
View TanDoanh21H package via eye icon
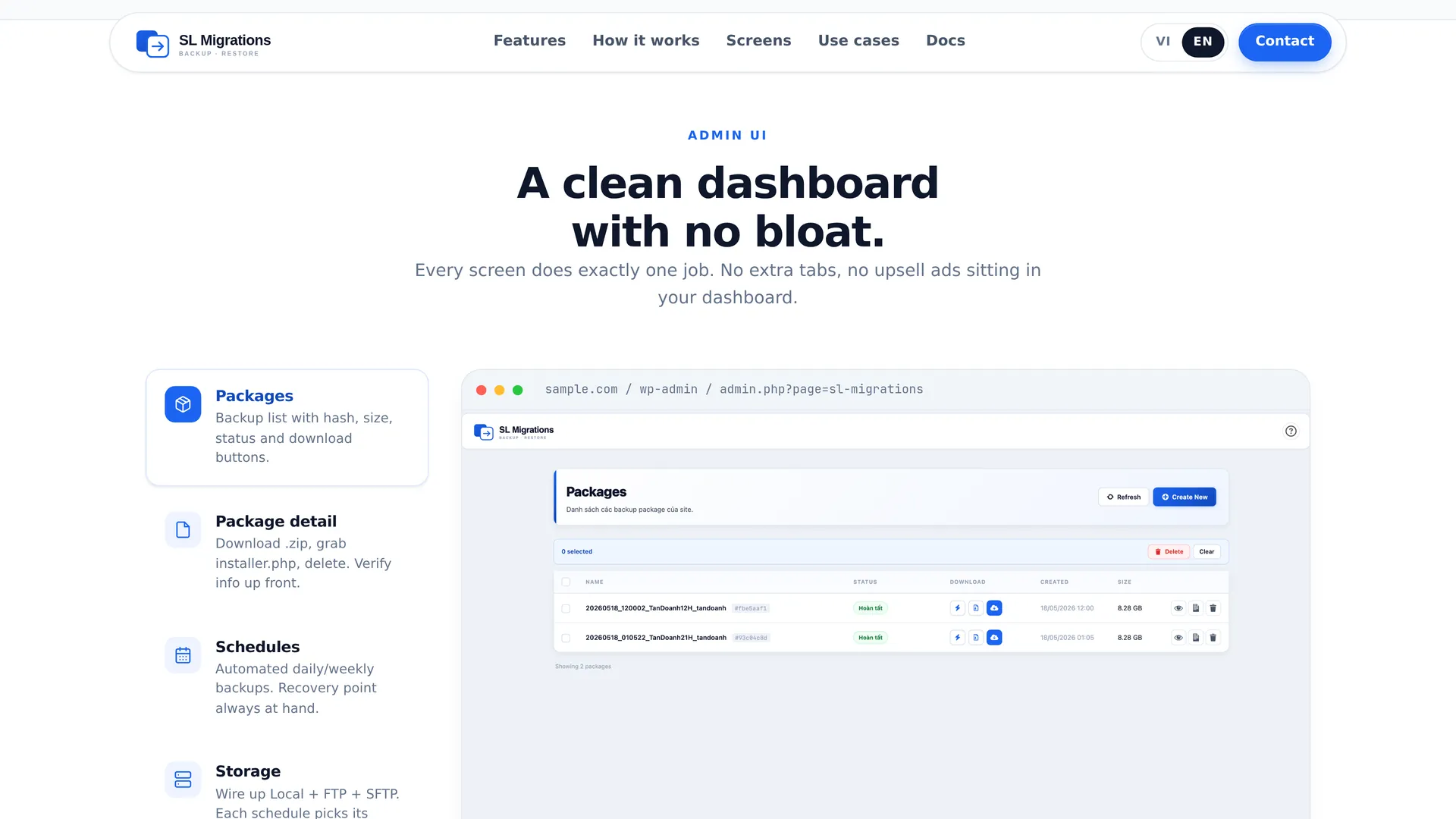coord(1178,638)
